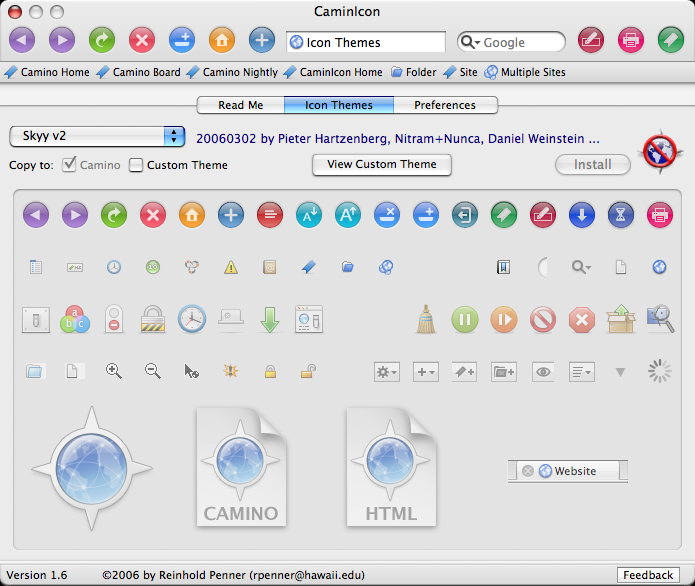Click the green pencil toolbar button at far right
The height and width of the screenshot is (586, 695).
click(x=671, y=40)
